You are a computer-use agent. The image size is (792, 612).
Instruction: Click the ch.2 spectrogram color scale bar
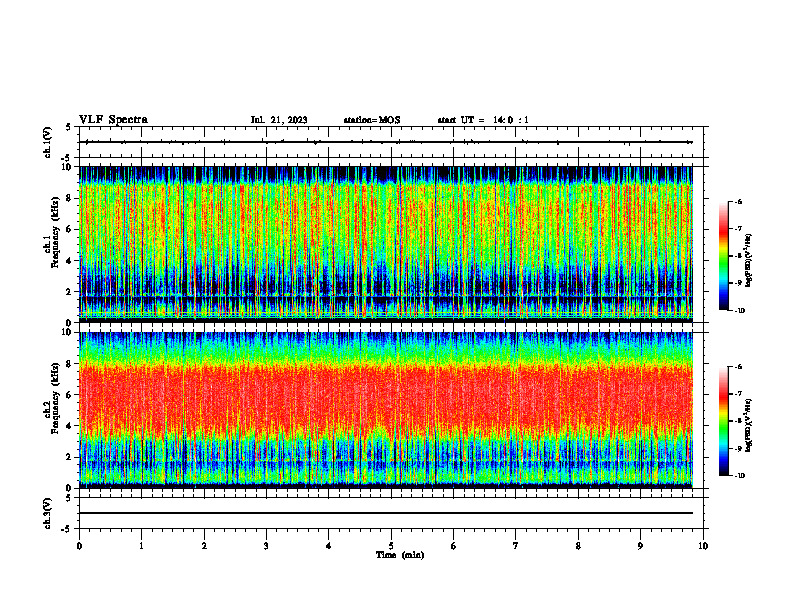pos(723,421)
